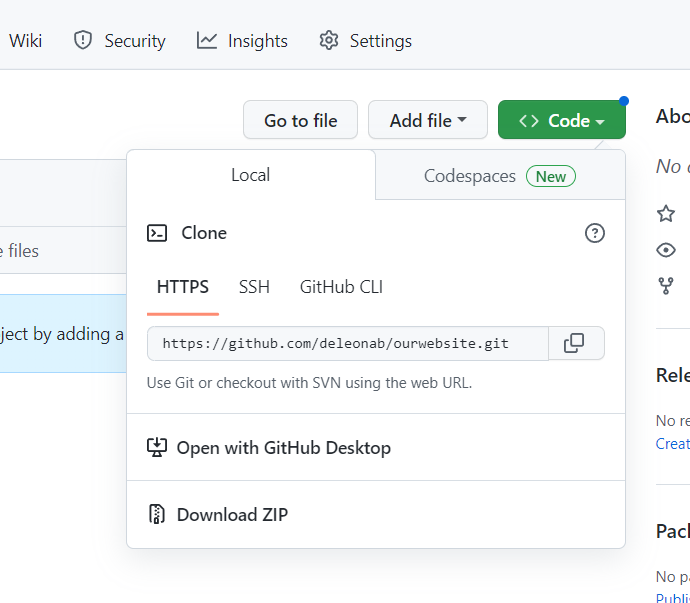The height and width of the screenshot is (603, 690).
Task: Switch to the Local tab
Action: click(x=251, y=175)
